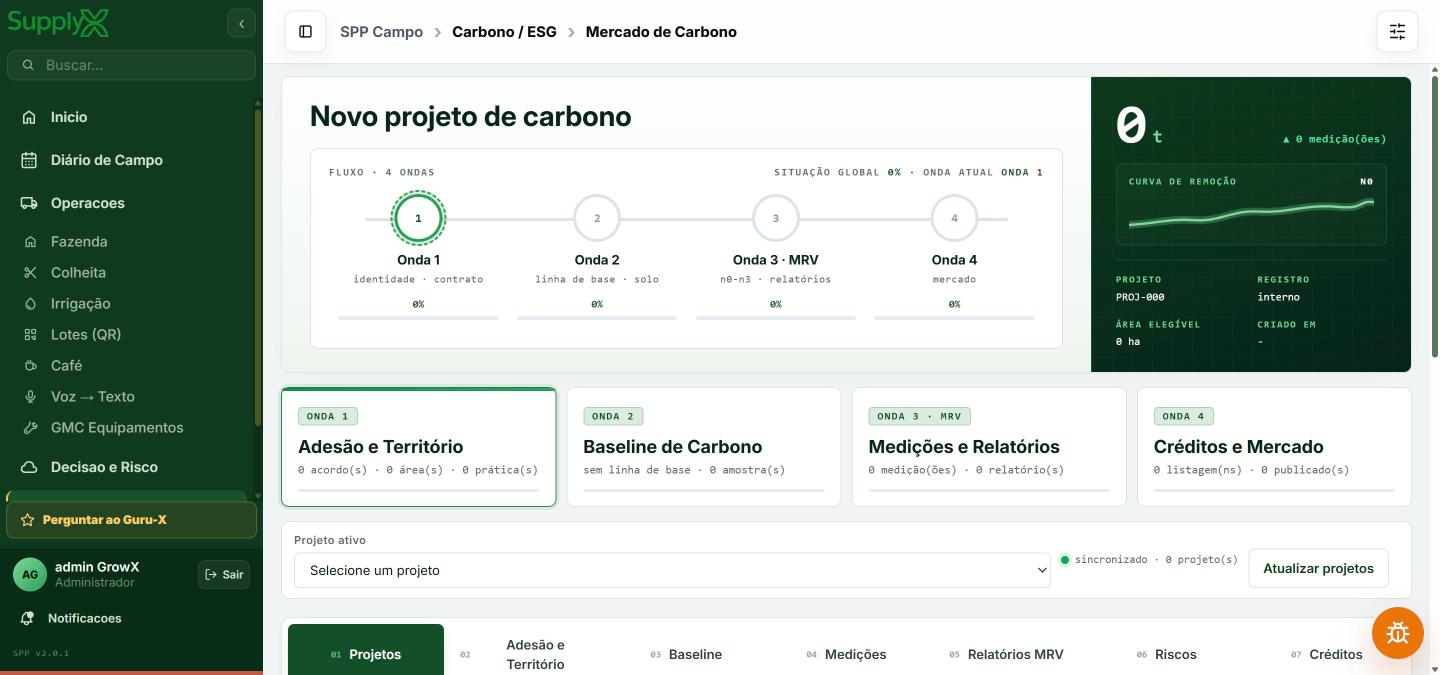Click the "sincronizado · 0 projeto(s)" status
Image resolution: width=1440 pixels, height=675 pixels.
(x=1149, y=560)
